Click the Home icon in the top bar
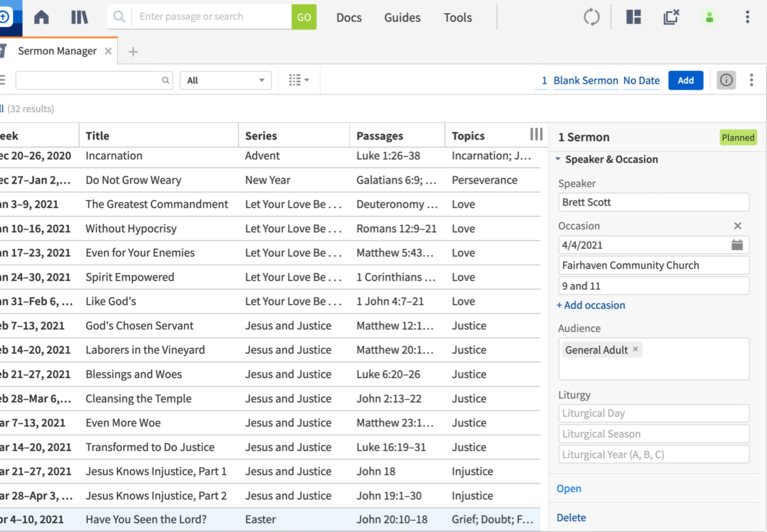767x532 pixels. tap(41, 17)
